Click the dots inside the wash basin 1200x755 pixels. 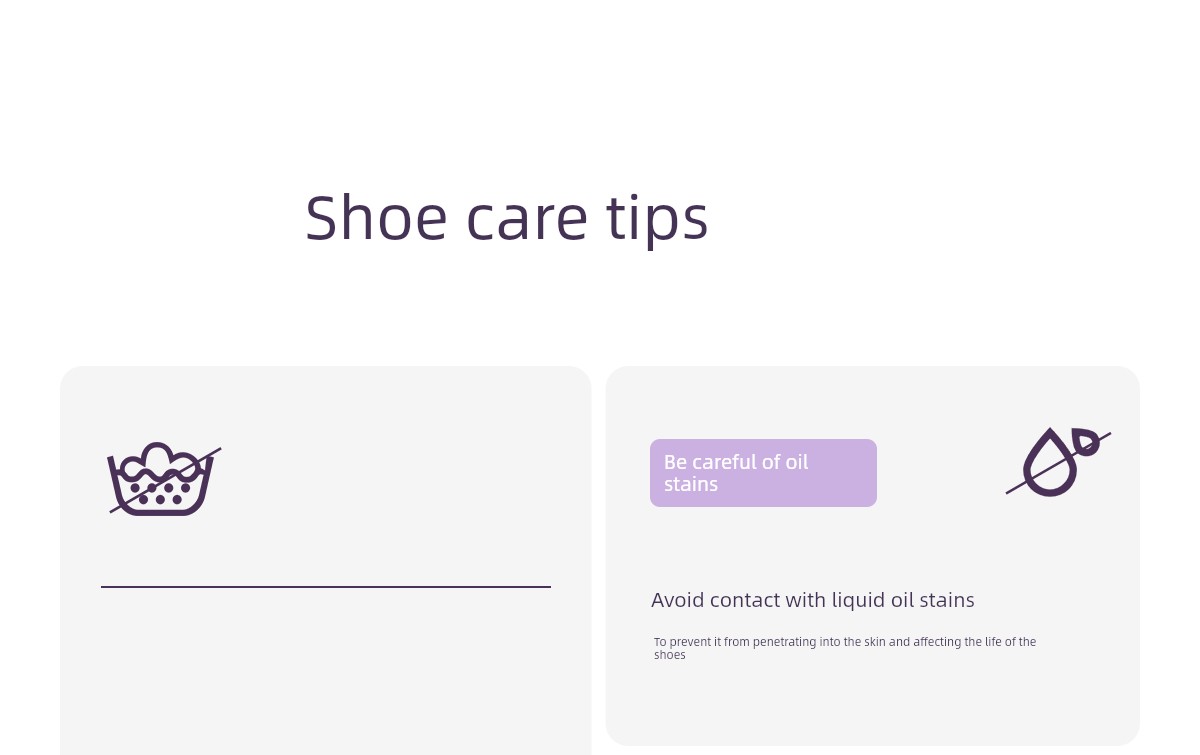[x=160, y=493]
